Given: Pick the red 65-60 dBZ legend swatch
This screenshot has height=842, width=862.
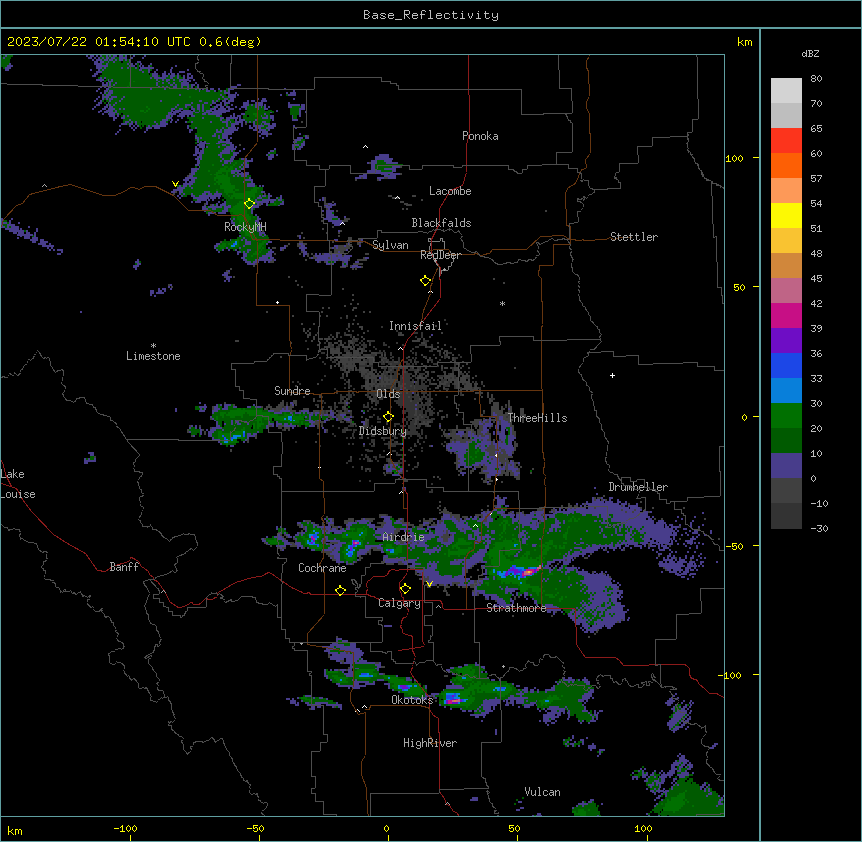Looking at the screenshot, I should [x=786, y=141].
